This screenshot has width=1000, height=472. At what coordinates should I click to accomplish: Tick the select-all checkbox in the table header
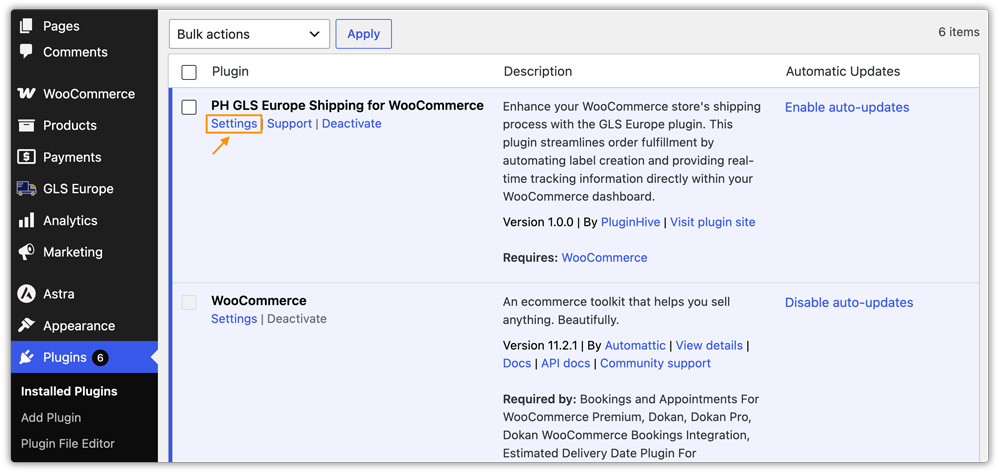coord(189,72)
